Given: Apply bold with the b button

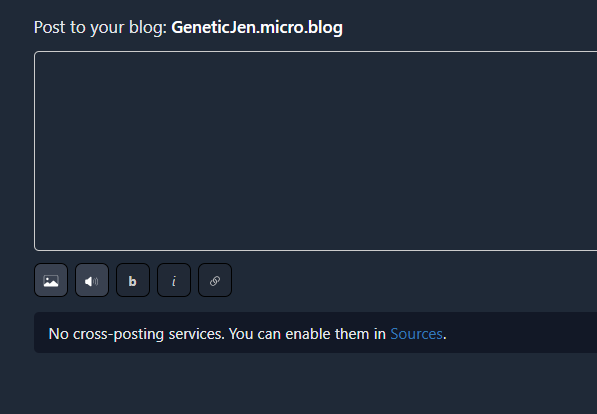Looking at the screenshot, I should pos(133,280).
